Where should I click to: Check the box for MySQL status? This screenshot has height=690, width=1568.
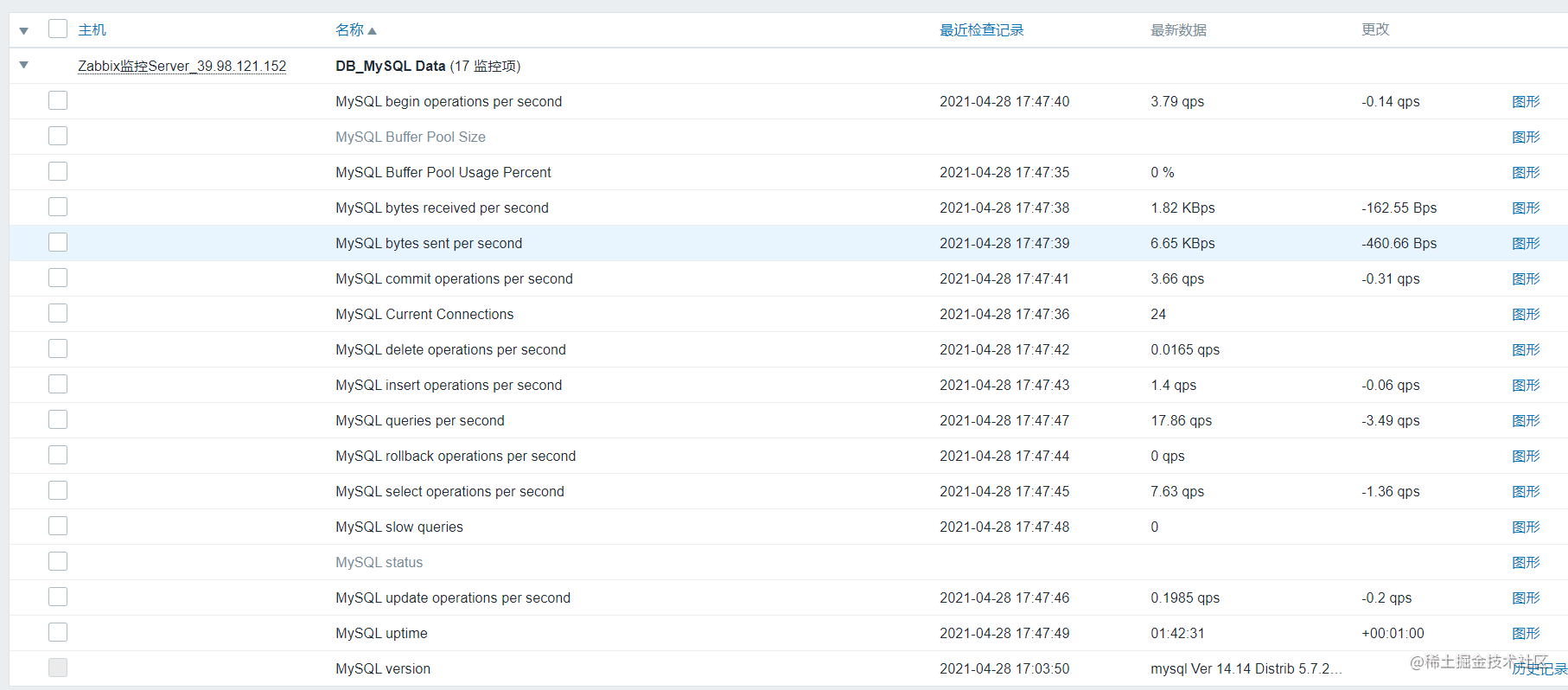pyautogui.click(x=58, y=561)
